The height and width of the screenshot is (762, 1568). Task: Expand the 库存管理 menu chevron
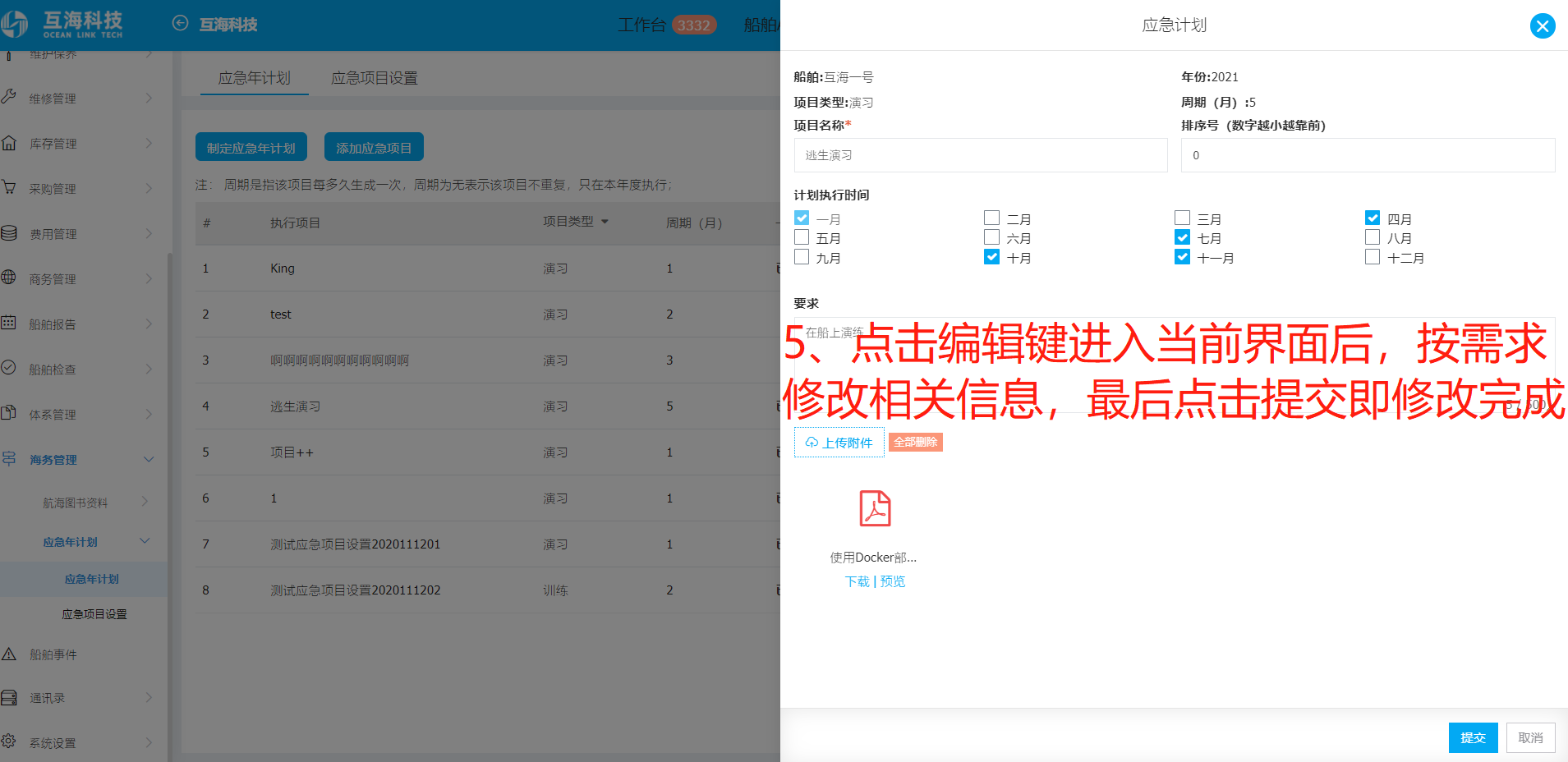[x=149, y=143]
